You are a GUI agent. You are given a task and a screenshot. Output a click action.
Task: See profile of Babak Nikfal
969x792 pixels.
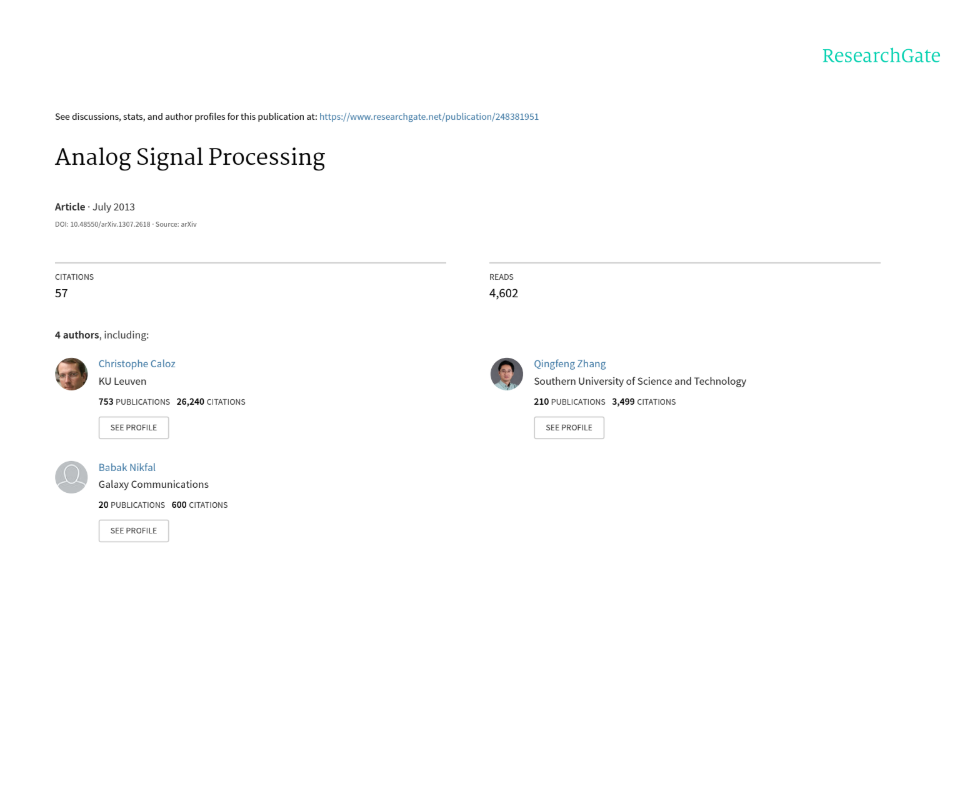[133, 531]
